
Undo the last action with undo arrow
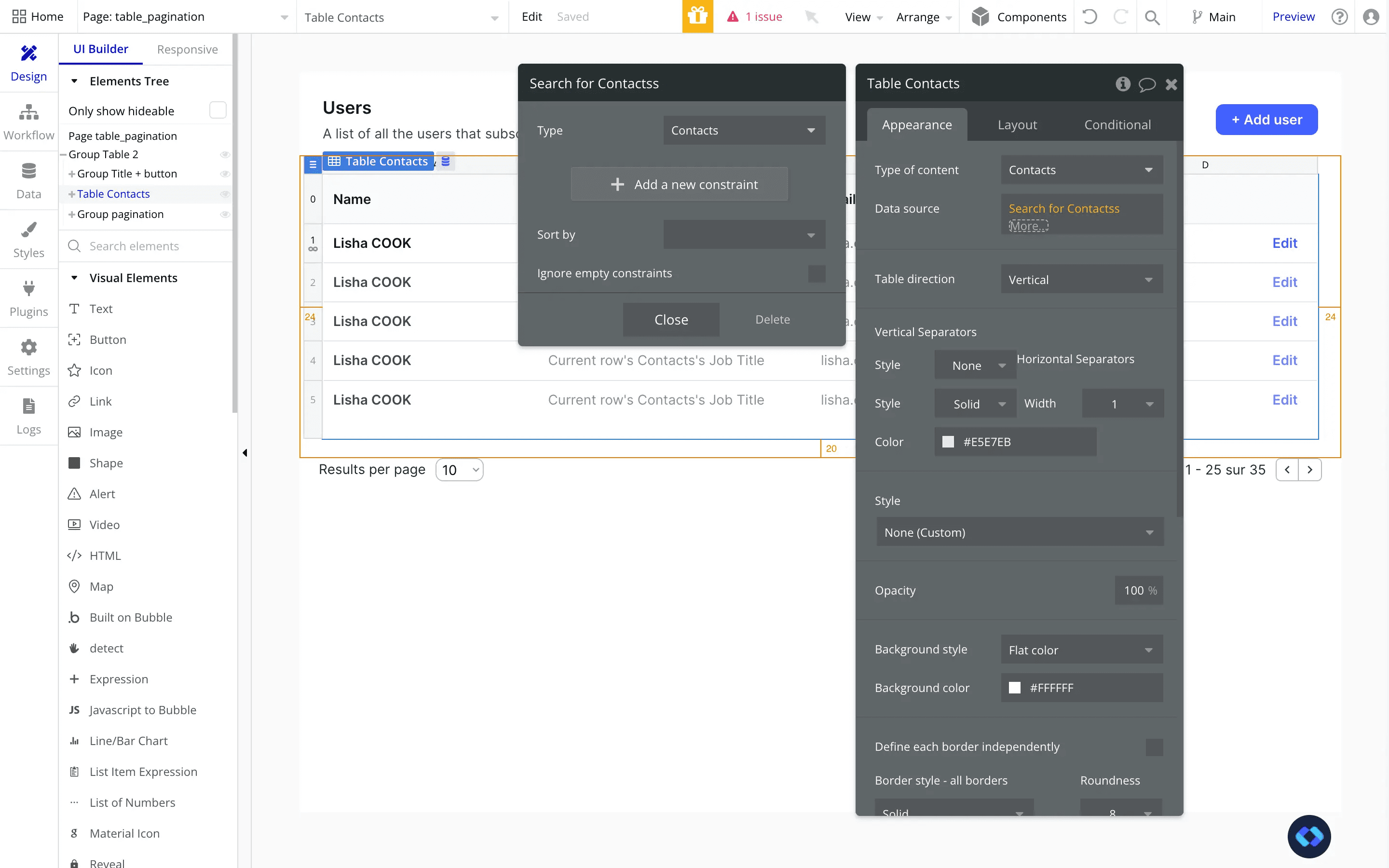tap(1089, 17)
